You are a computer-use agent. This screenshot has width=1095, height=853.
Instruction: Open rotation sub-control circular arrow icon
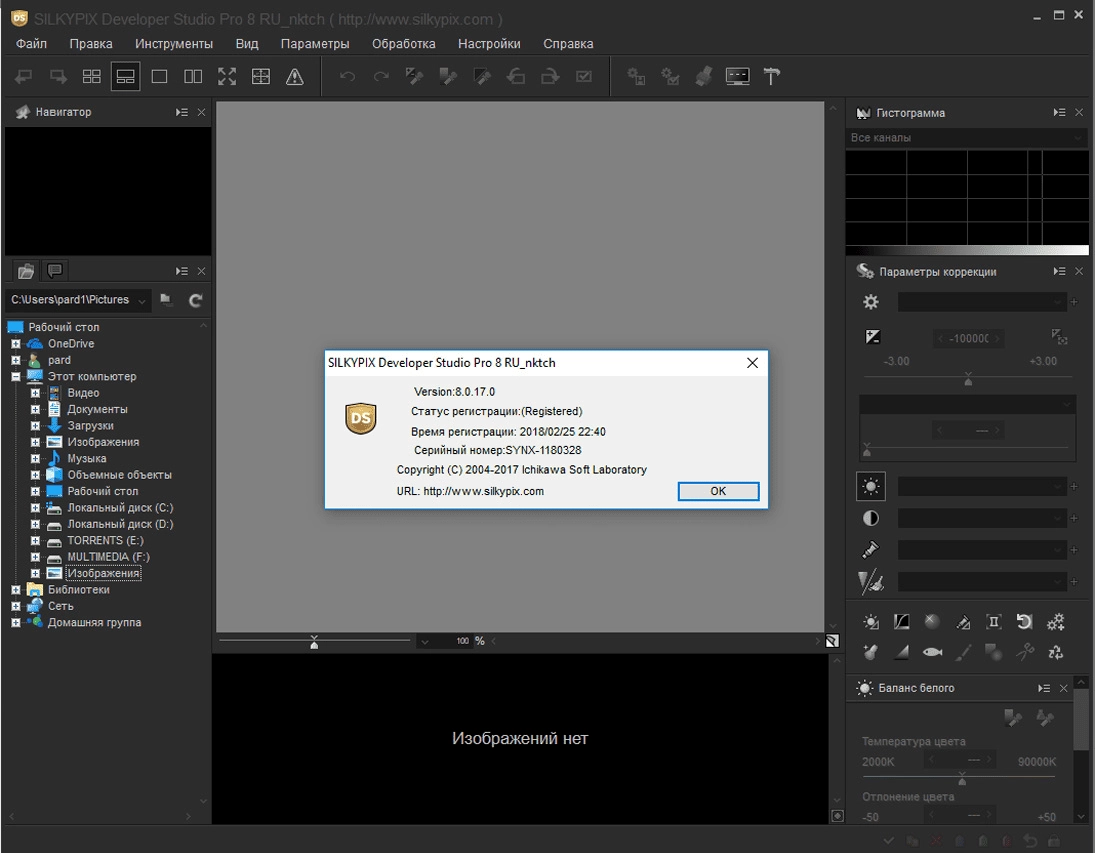[x=1024, y=622]
